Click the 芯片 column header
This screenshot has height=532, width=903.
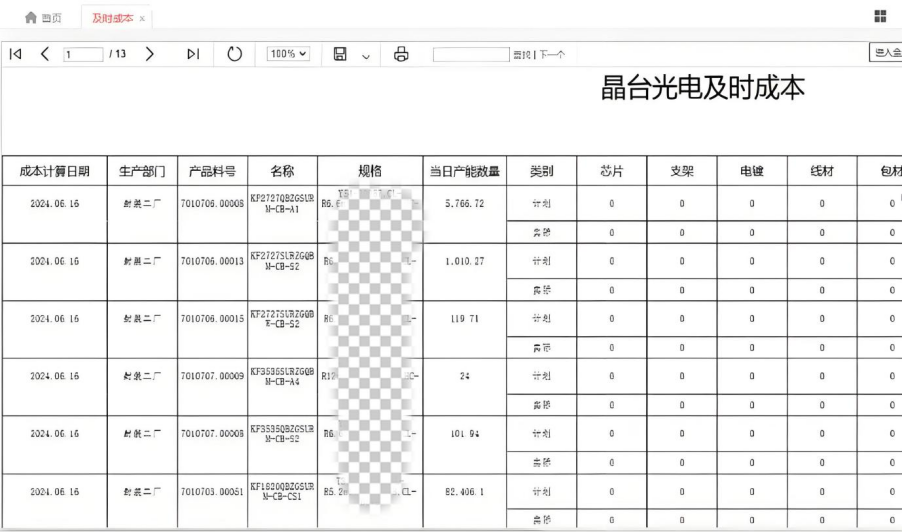(612, 171)
